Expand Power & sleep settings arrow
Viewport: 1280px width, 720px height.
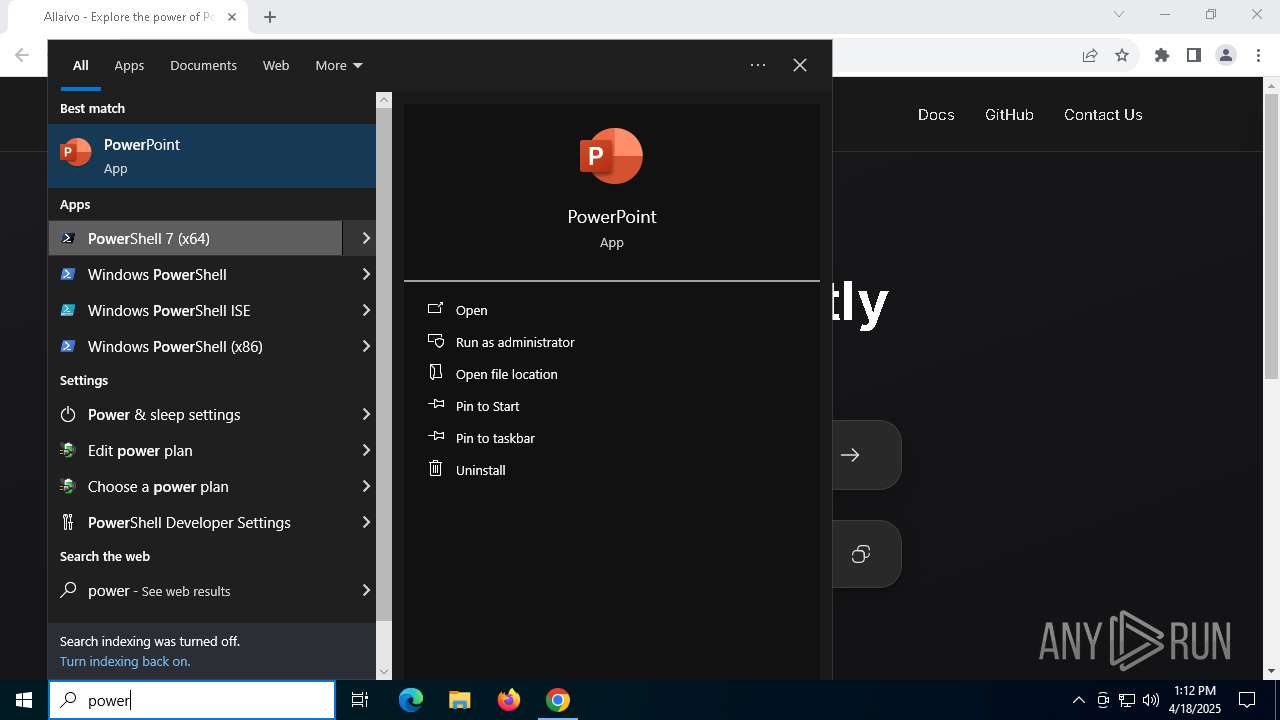tap(366, 414)
